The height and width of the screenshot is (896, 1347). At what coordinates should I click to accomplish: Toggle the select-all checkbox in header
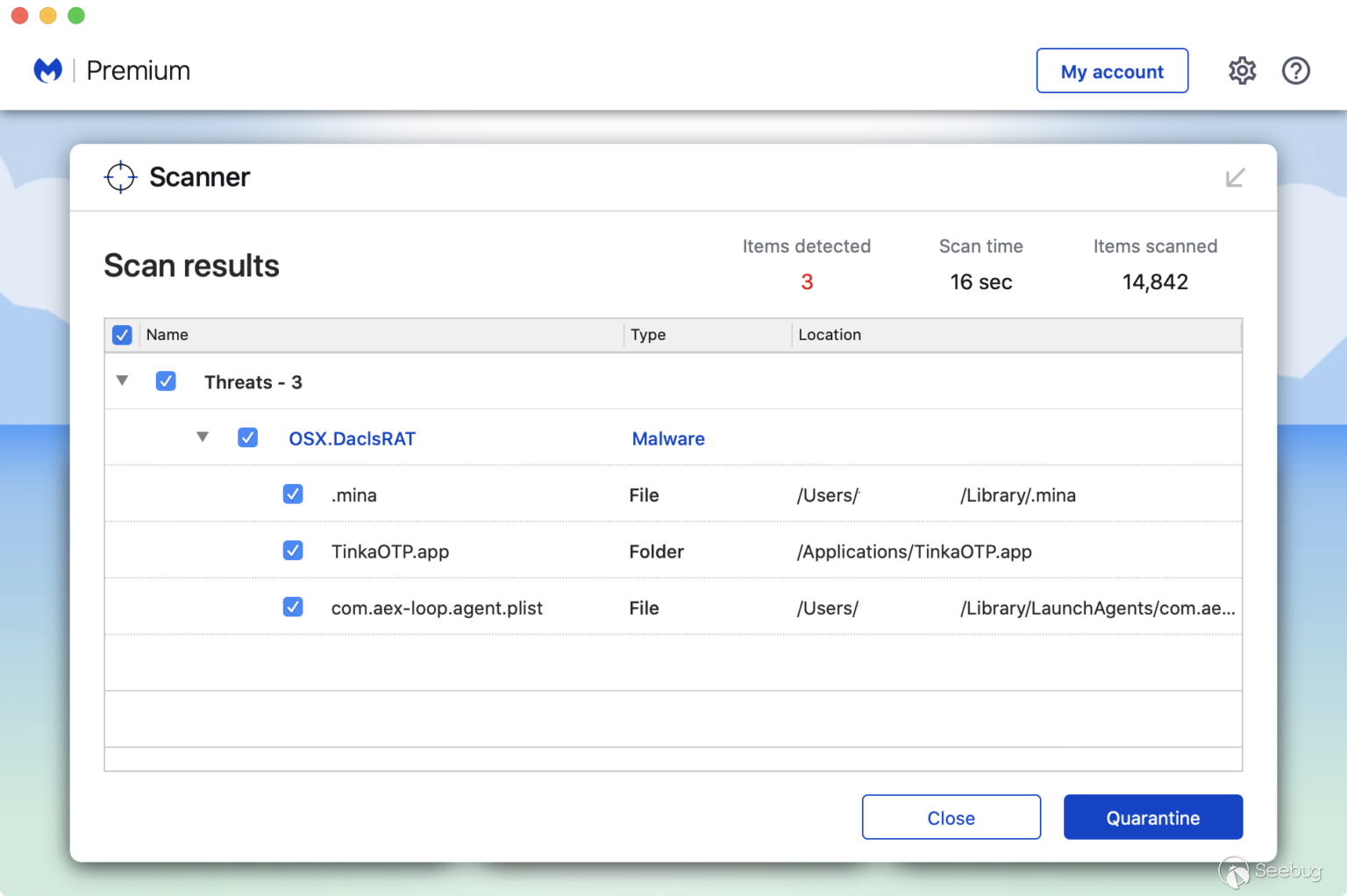122,335
